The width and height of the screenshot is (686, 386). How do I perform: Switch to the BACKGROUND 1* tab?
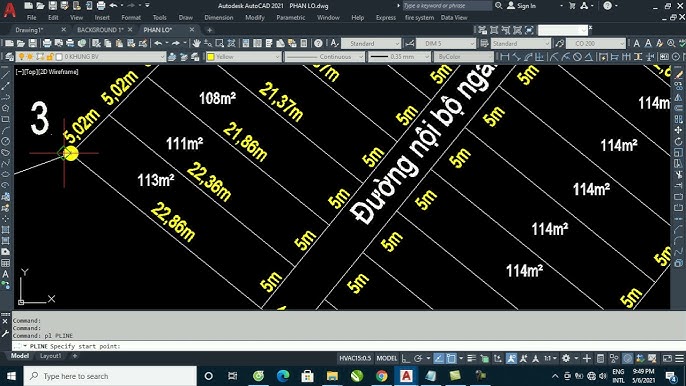click(x=100, y=30)
